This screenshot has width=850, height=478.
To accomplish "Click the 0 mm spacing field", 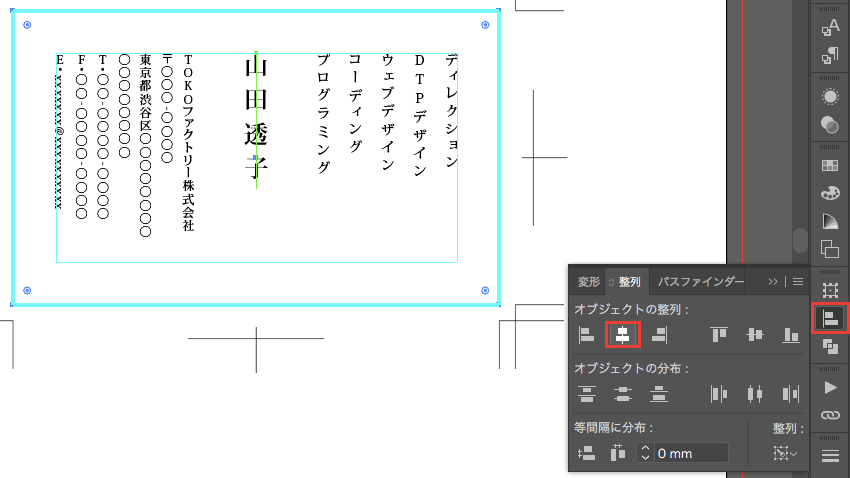I will [x=691, y=453].
